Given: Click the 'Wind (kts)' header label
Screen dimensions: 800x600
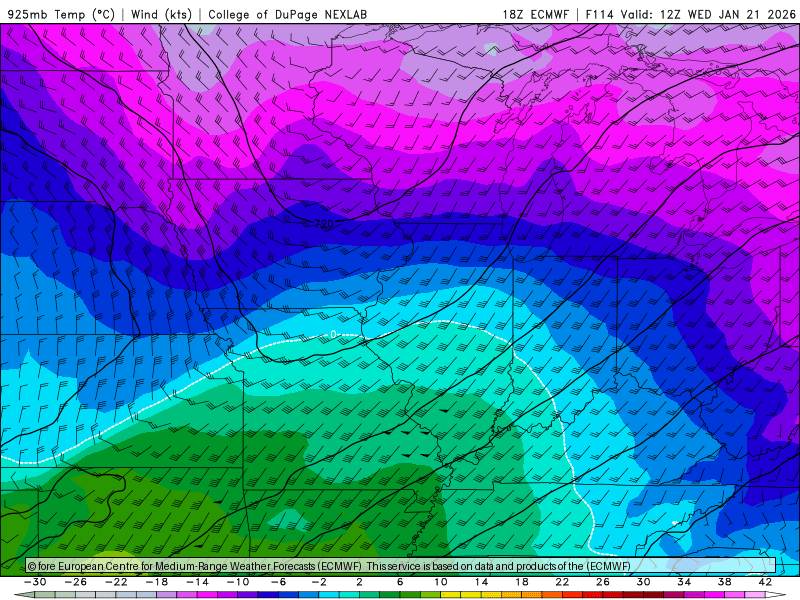Looking at the screenshot, I should pos(161,14).
